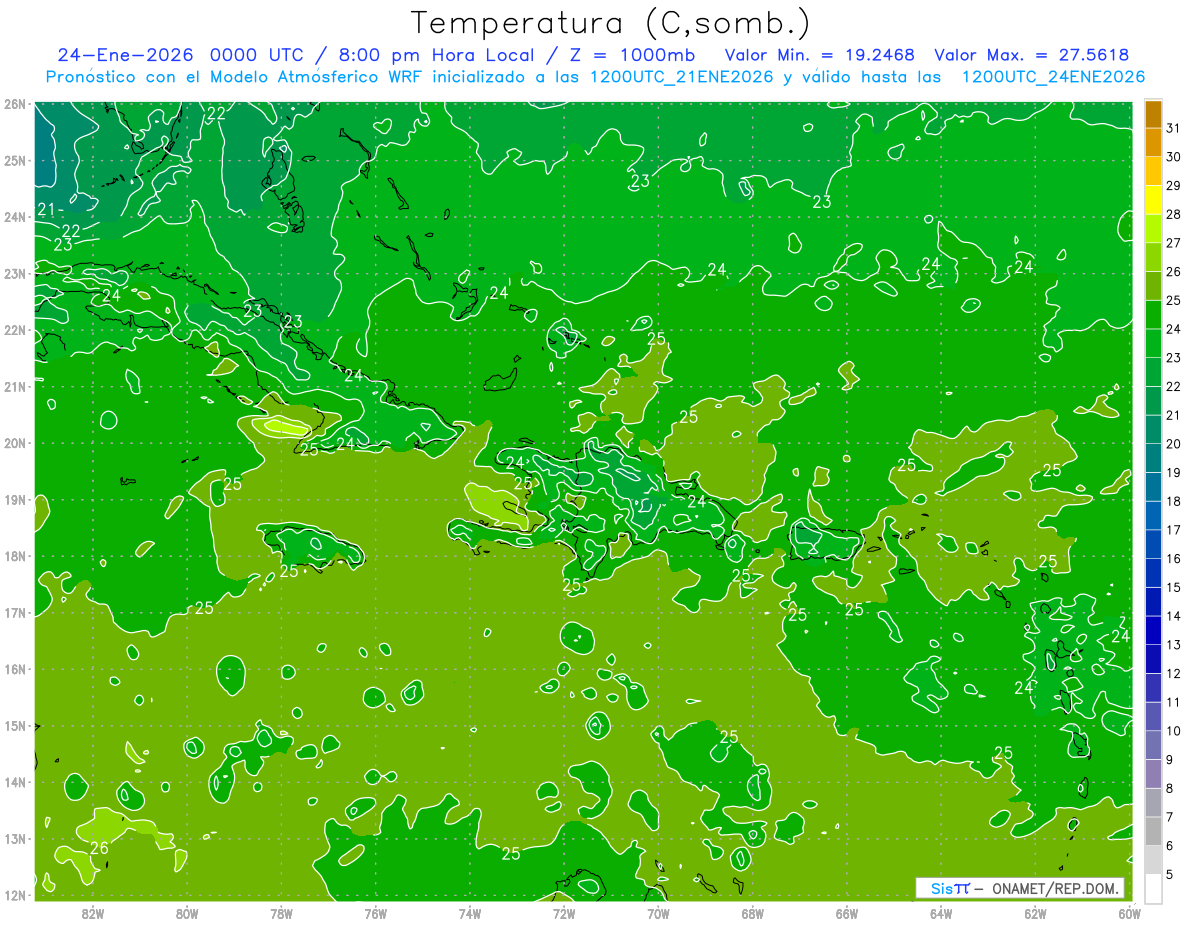Click the white swatch below 5 on scale
Viewport: 1200px width, 927px height.
[x=1153, y=888]
